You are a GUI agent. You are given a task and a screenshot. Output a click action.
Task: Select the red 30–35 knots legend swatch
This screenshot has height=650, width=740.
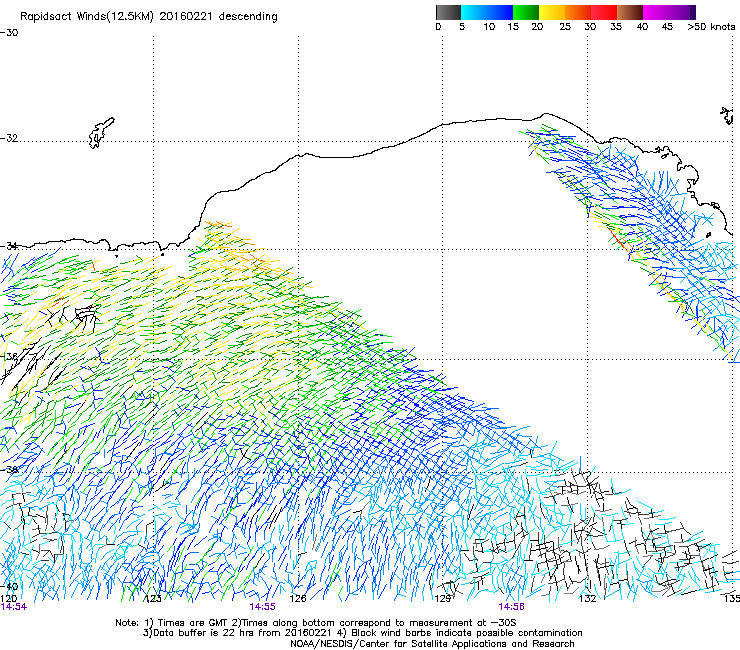[604, 12]
